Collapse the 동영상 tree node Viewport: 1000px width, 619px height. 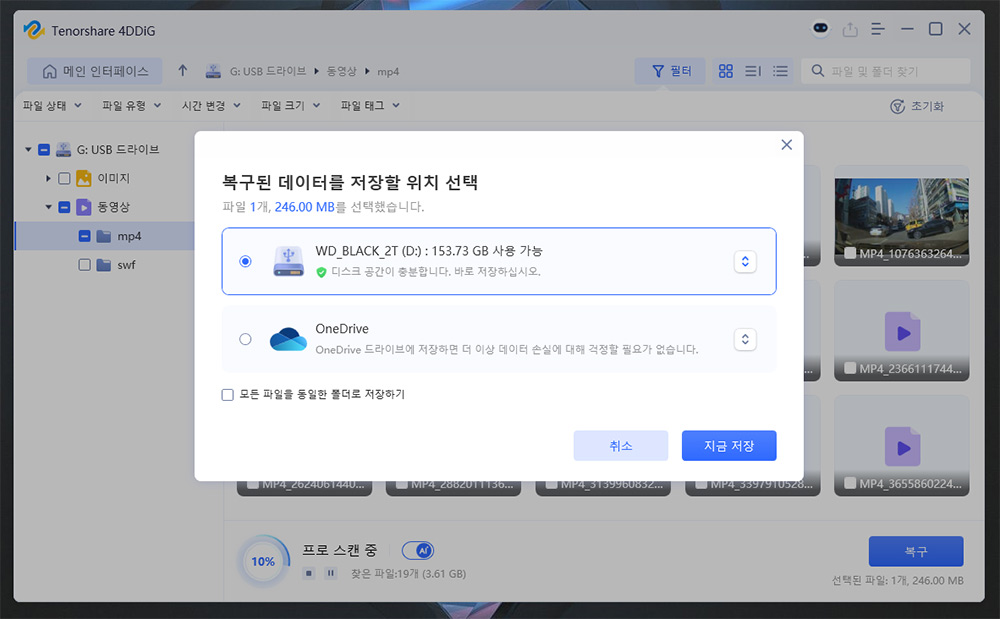tap(48, 207)
